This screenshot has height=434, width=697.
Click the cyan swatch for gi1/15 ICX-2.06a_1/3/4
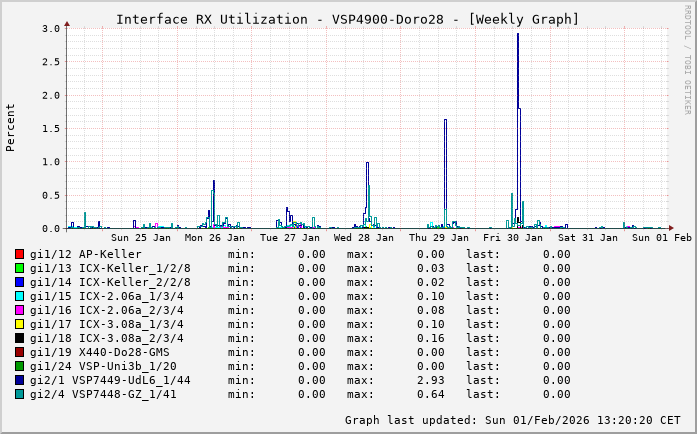point(20,296)
